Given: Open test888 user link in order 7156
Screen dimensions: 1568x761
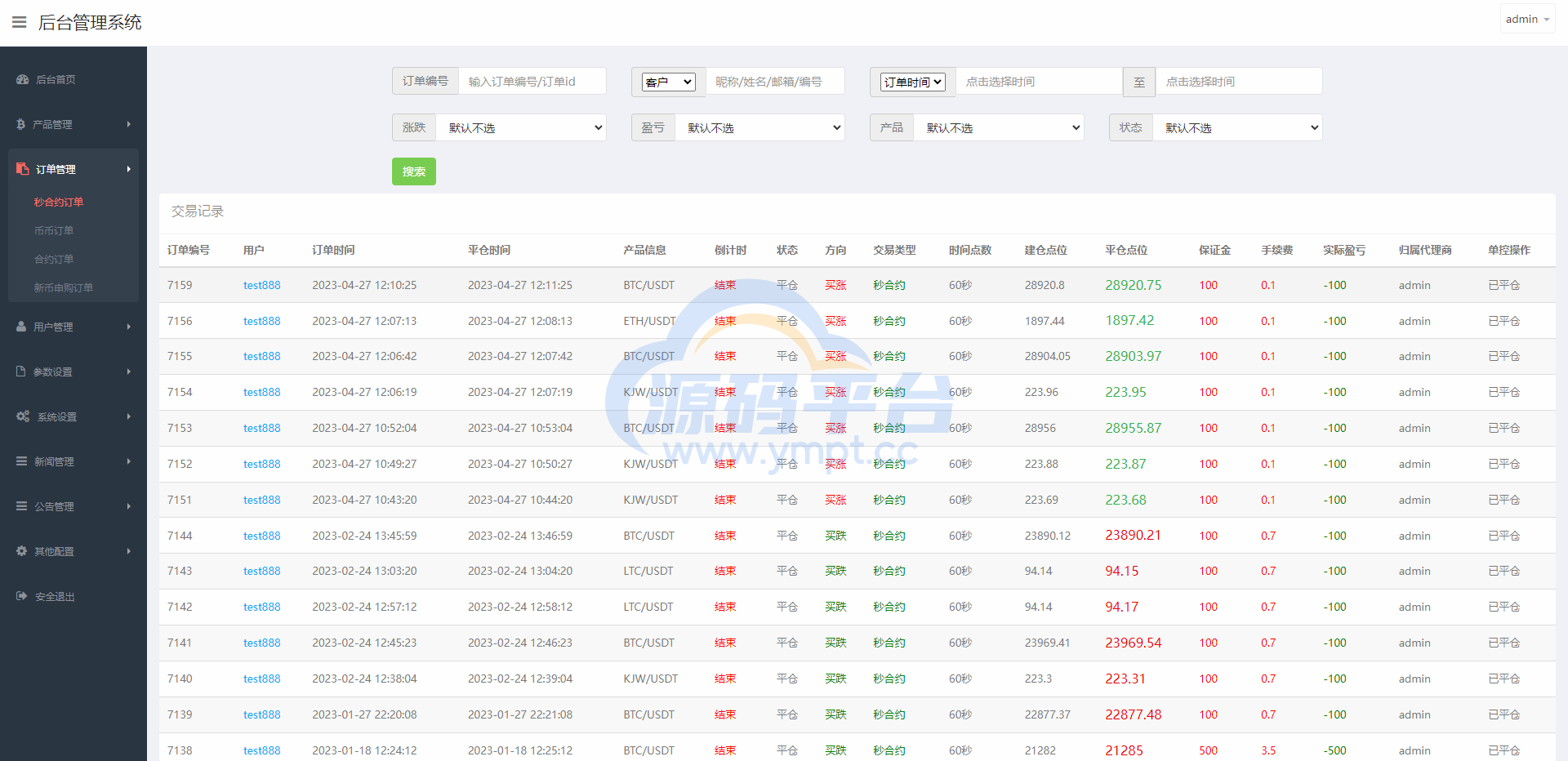Looking at the screenshot, I should (x=262, y=321).
